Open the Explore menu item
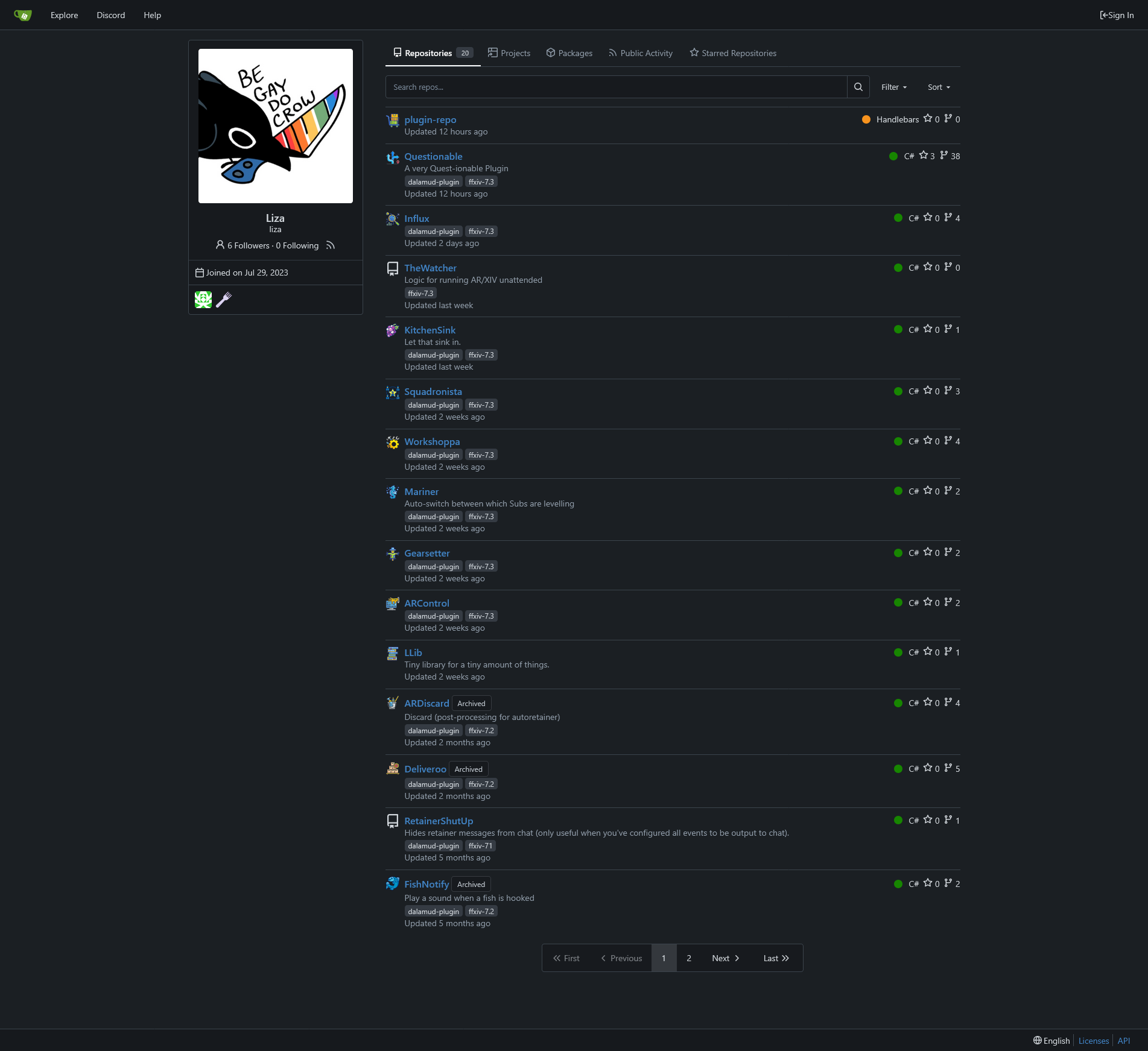This screenshot has height=1051, width=1148. [x=65, y=15]
